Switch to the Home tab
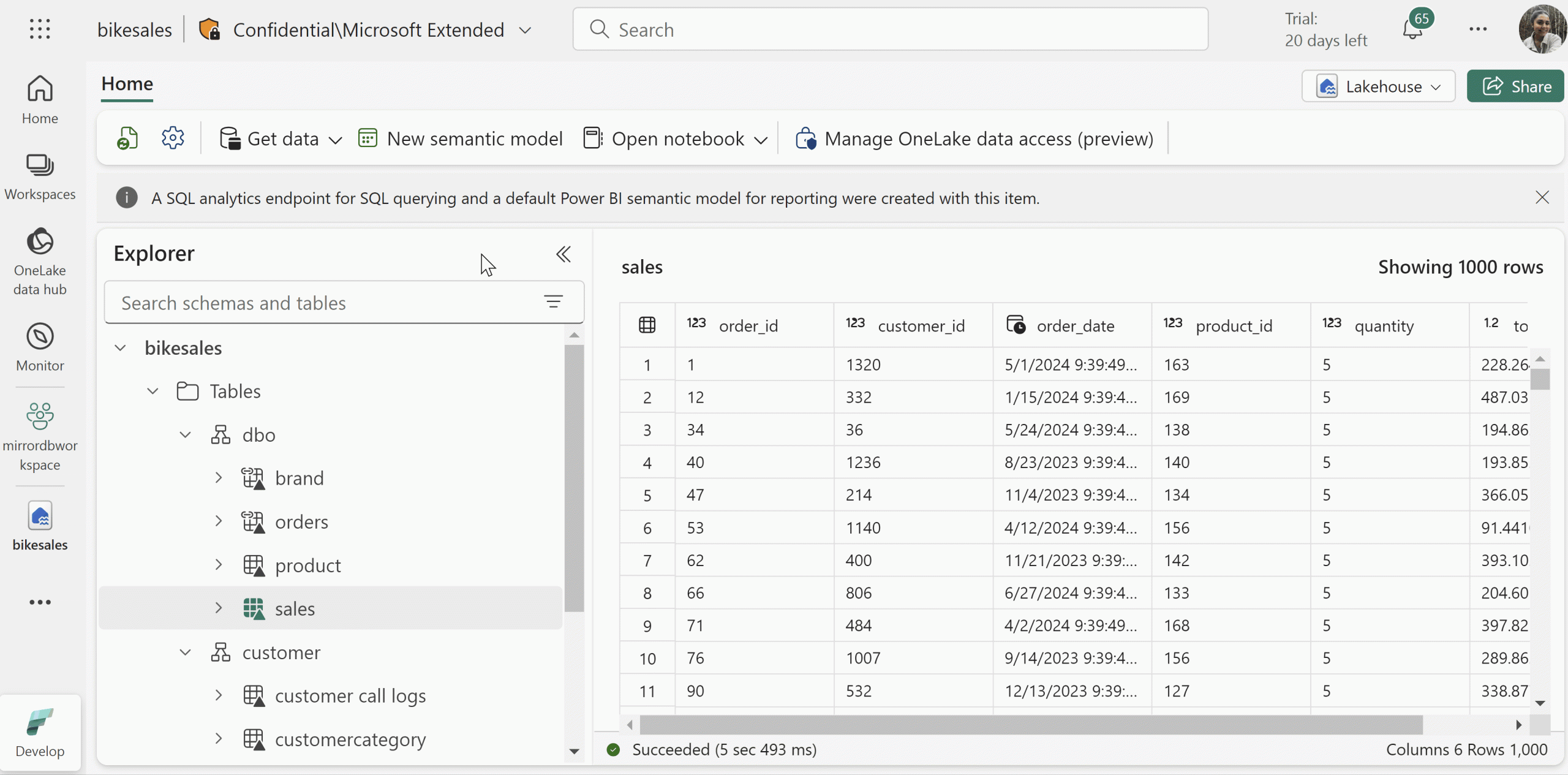Screen dimensions: 1568x775 pos(126,85)
